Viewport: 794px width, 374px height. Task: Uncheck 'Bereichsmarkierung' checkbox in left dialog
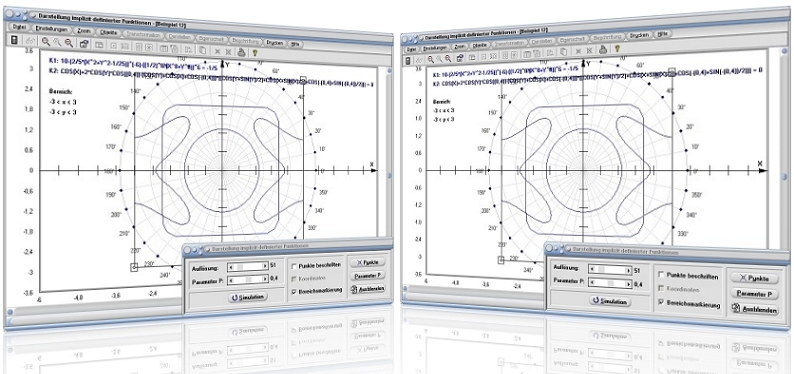click(294, 292)
